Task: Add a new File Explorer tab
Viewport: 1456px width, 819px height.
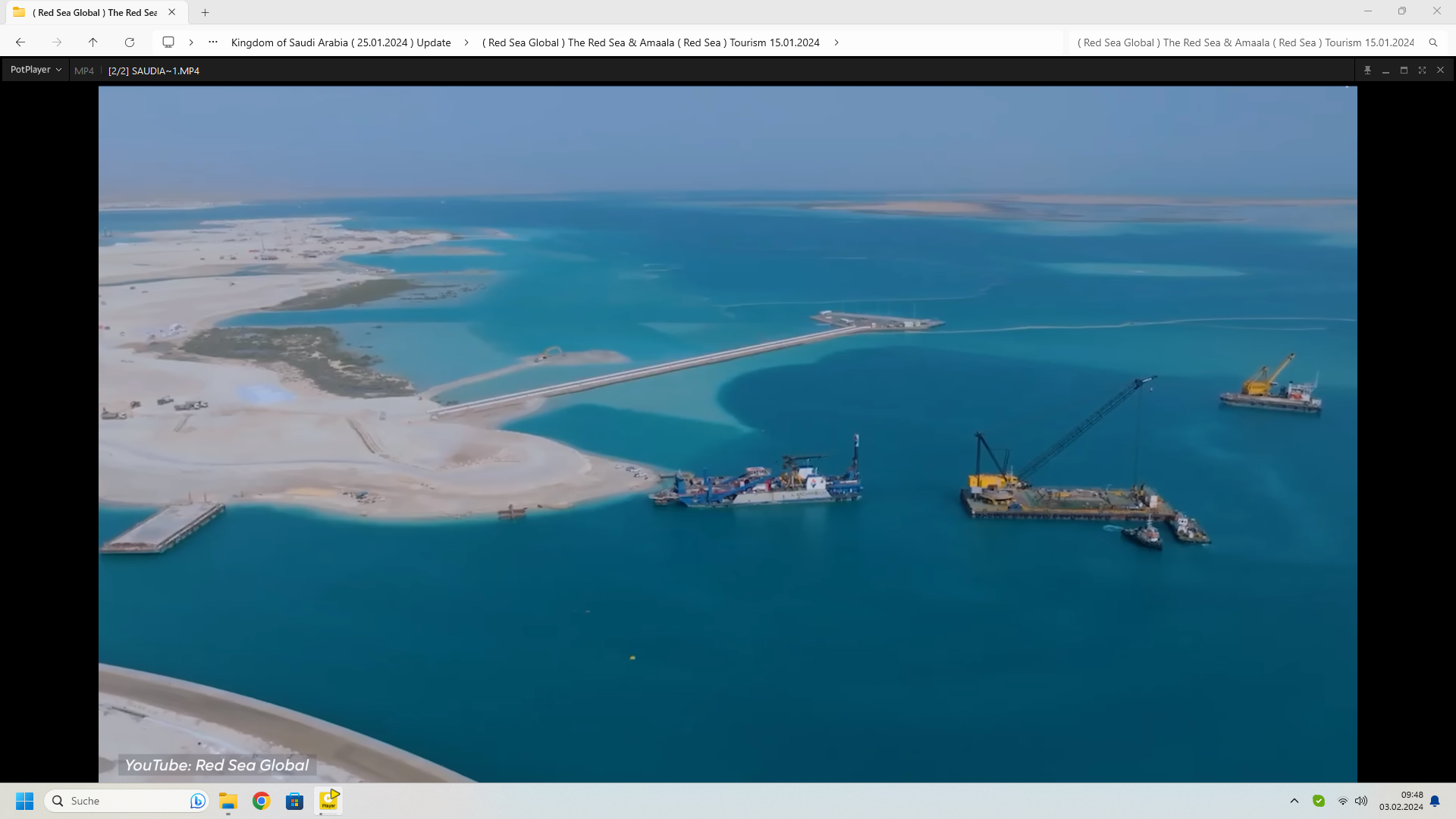Action: click(205, 12)
